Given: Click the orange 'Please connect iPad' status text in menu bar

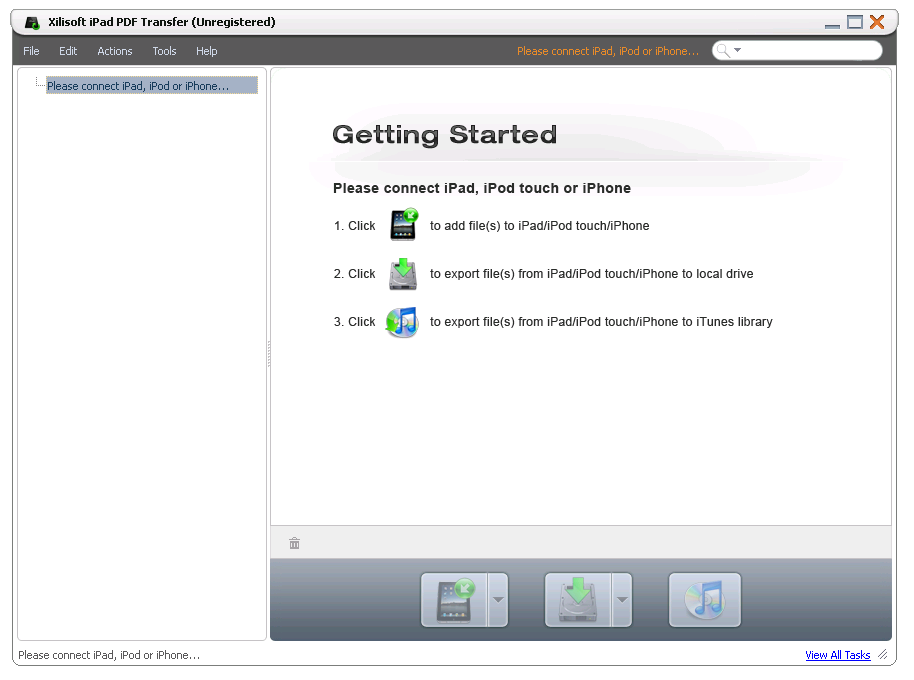Looking at the screenshot, I should [x=607, y=51].
